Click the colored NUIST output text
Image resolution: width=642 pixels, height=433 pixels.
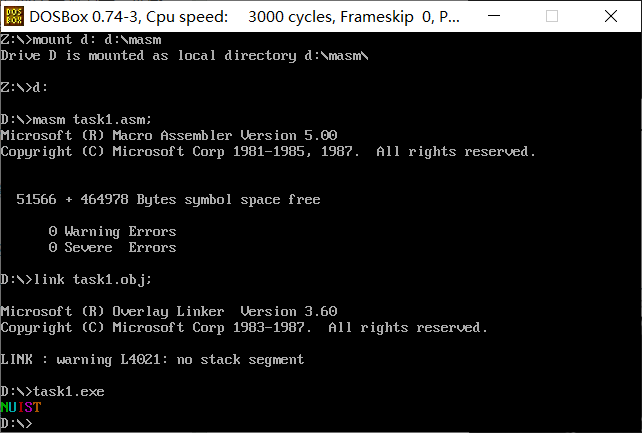click(21, 407)
